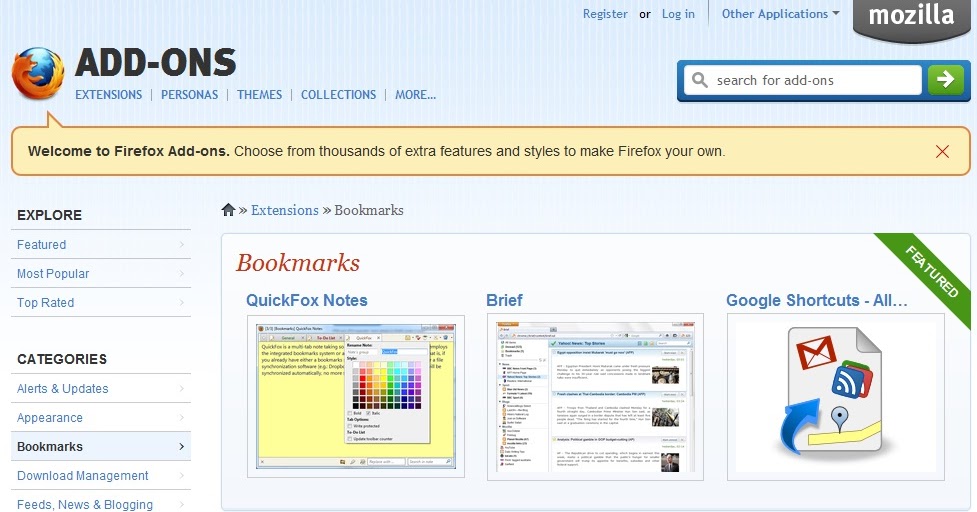The height and width of the screenshot is (512, 977).
Task: Open Top Rated in Explore sidebar
Action: 101,302
